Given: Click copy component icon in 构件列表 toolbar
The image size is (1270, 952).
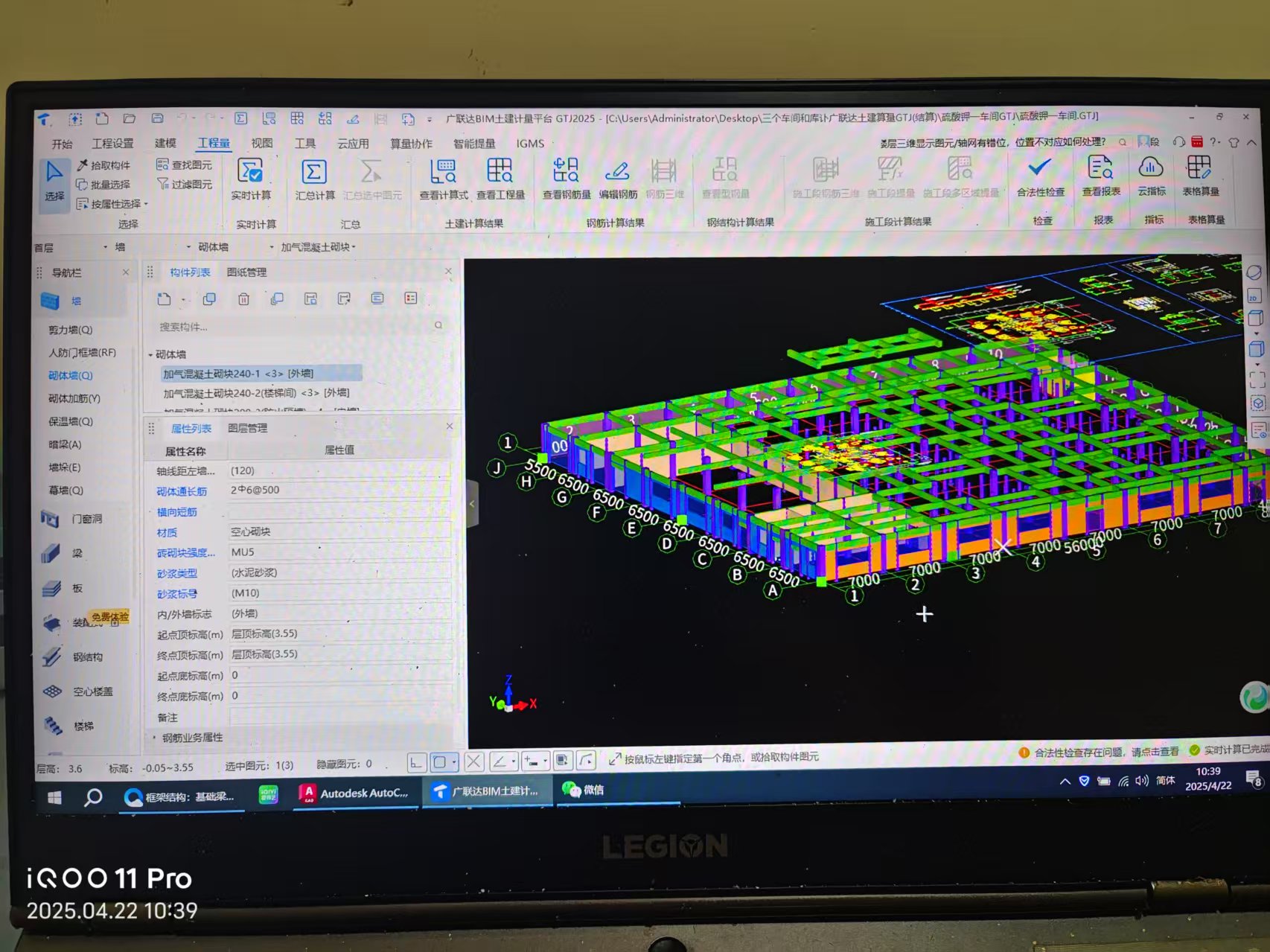Looking at the screenshot, I should (209, 299).
